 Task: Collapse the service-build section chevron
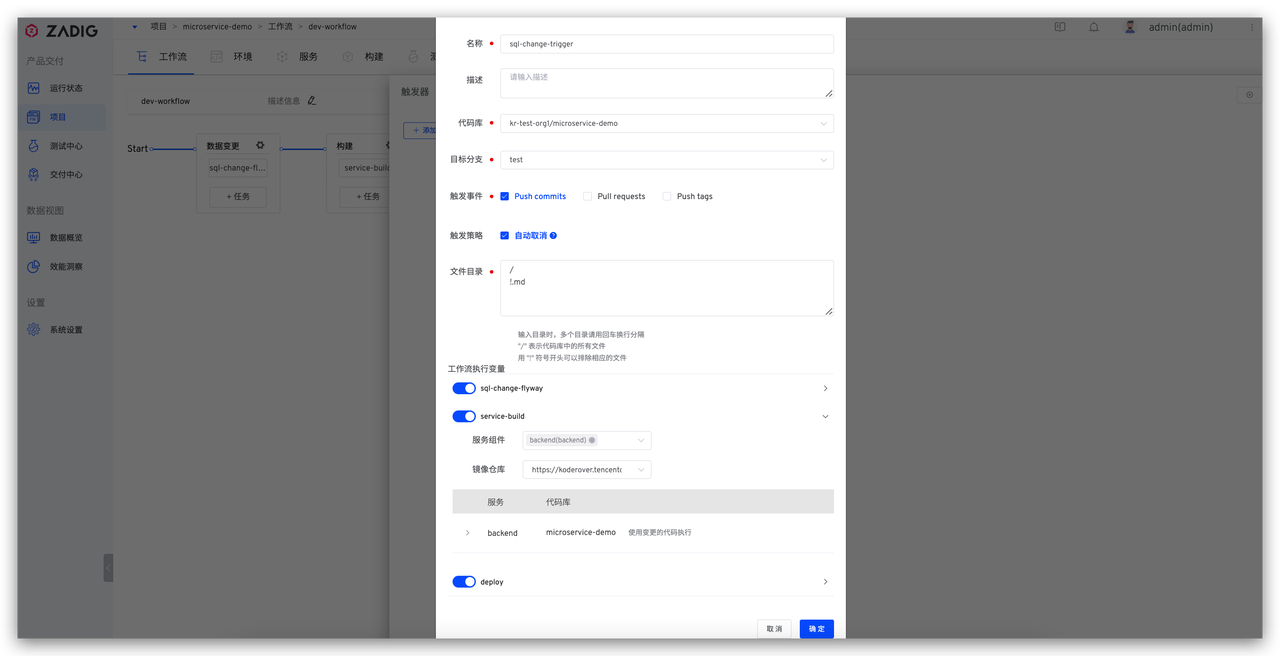click(825, 416)
